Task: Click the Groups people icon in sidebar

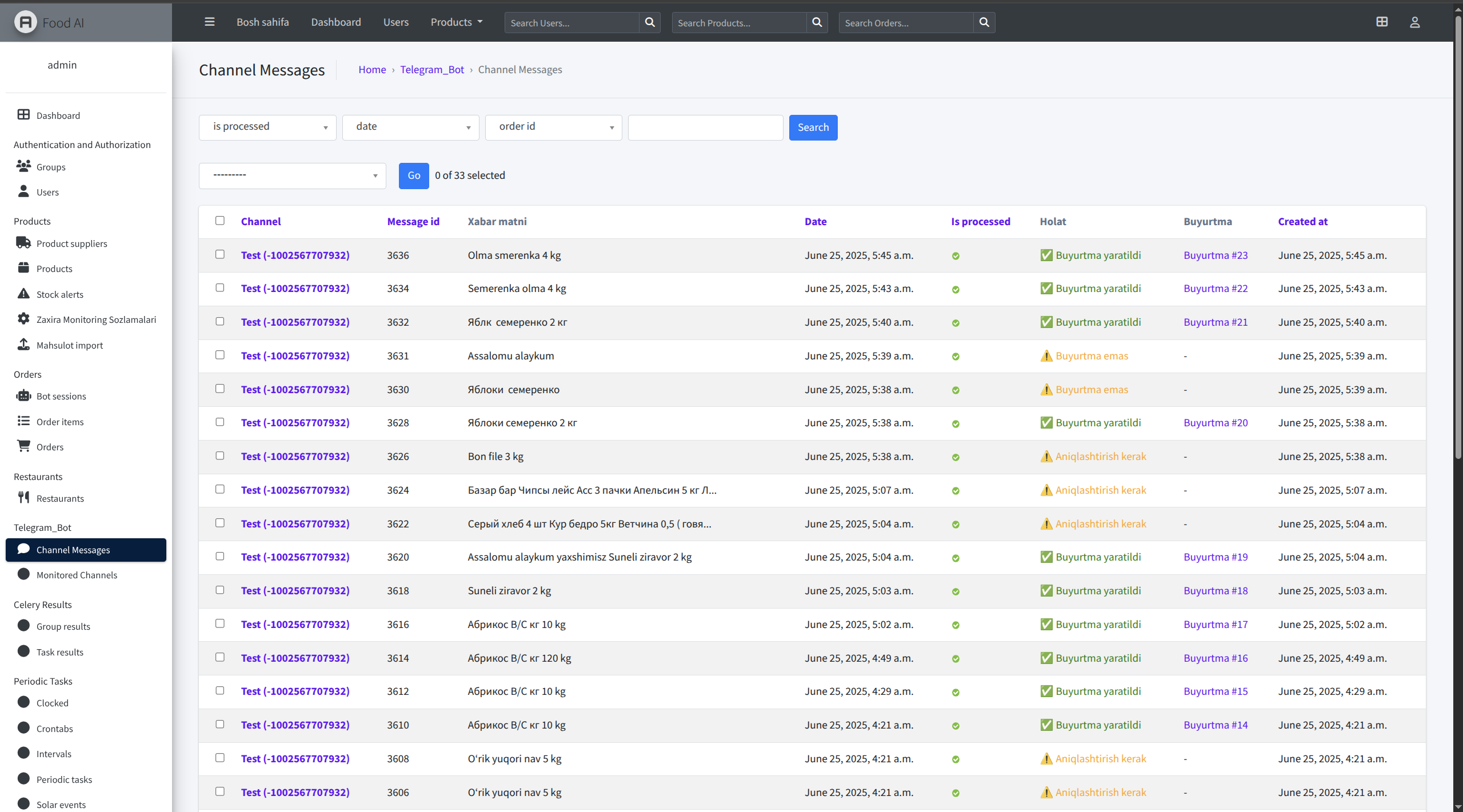Action: pyautogui.click(x=23, y=166)
